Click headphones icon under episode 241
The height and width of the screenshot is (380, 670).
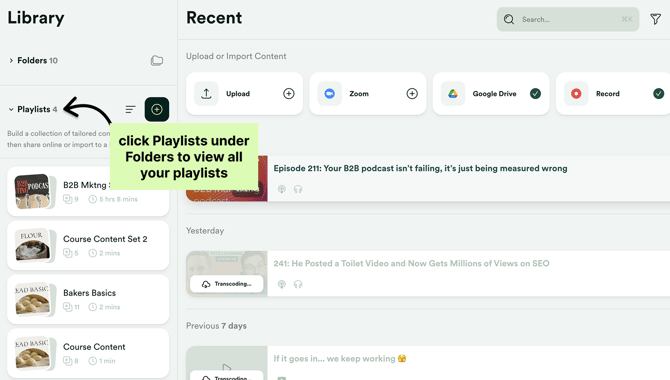pyautogui.click(x=298, y=284)
